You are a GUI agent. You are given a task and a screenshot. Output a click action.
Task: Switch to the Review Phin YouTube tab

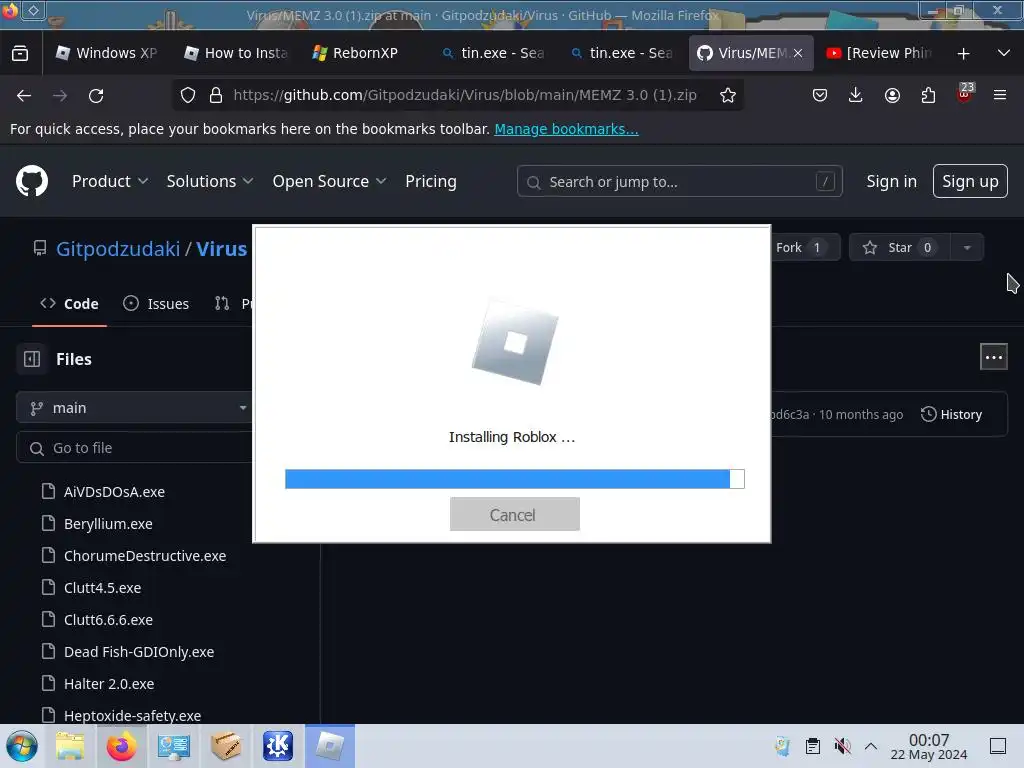(879, 53)
